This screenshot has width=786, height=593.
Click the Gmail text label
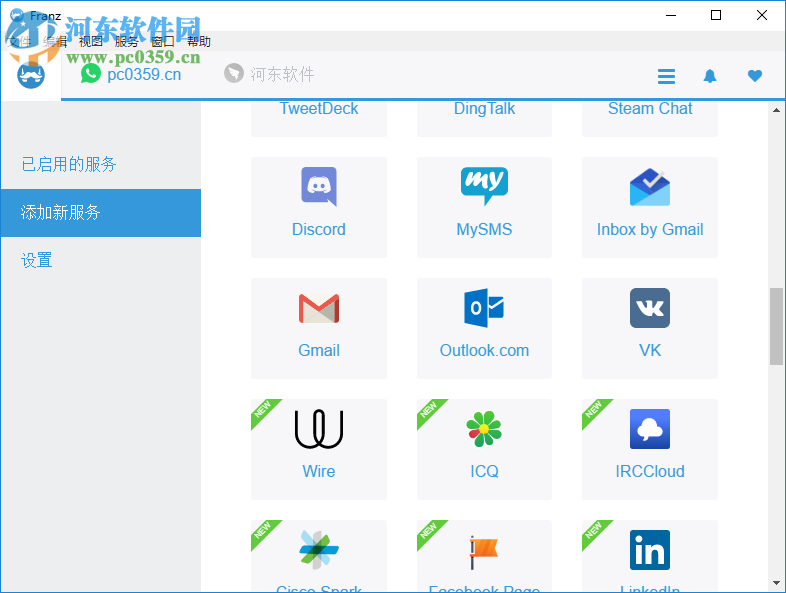point(319,350)
